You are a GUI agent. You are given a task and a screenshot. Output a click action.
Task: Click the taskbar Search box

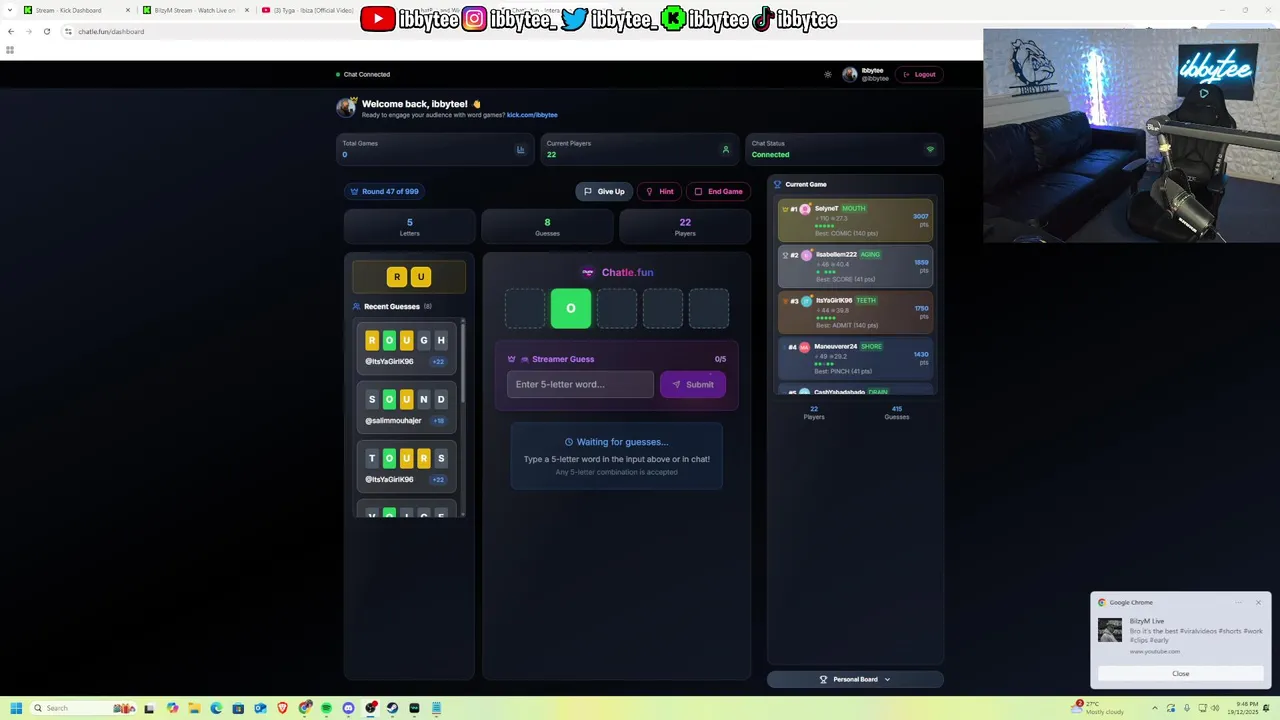[83, 708]
